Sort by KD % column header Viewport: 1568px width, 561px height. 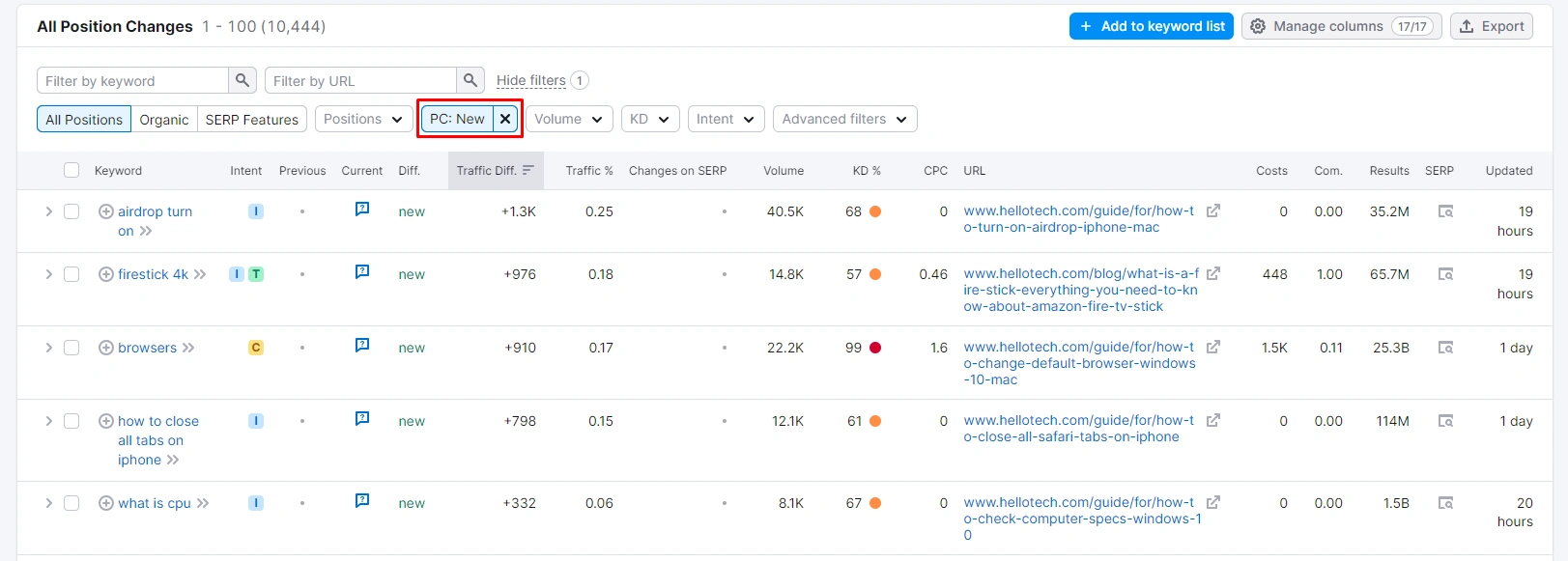tap(867, 171)
